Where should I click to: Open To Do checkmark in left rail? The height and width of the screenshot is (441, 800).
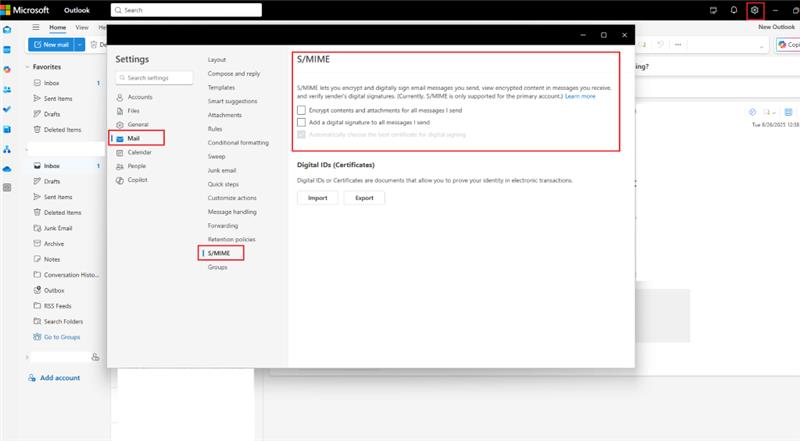click(7, 109)
